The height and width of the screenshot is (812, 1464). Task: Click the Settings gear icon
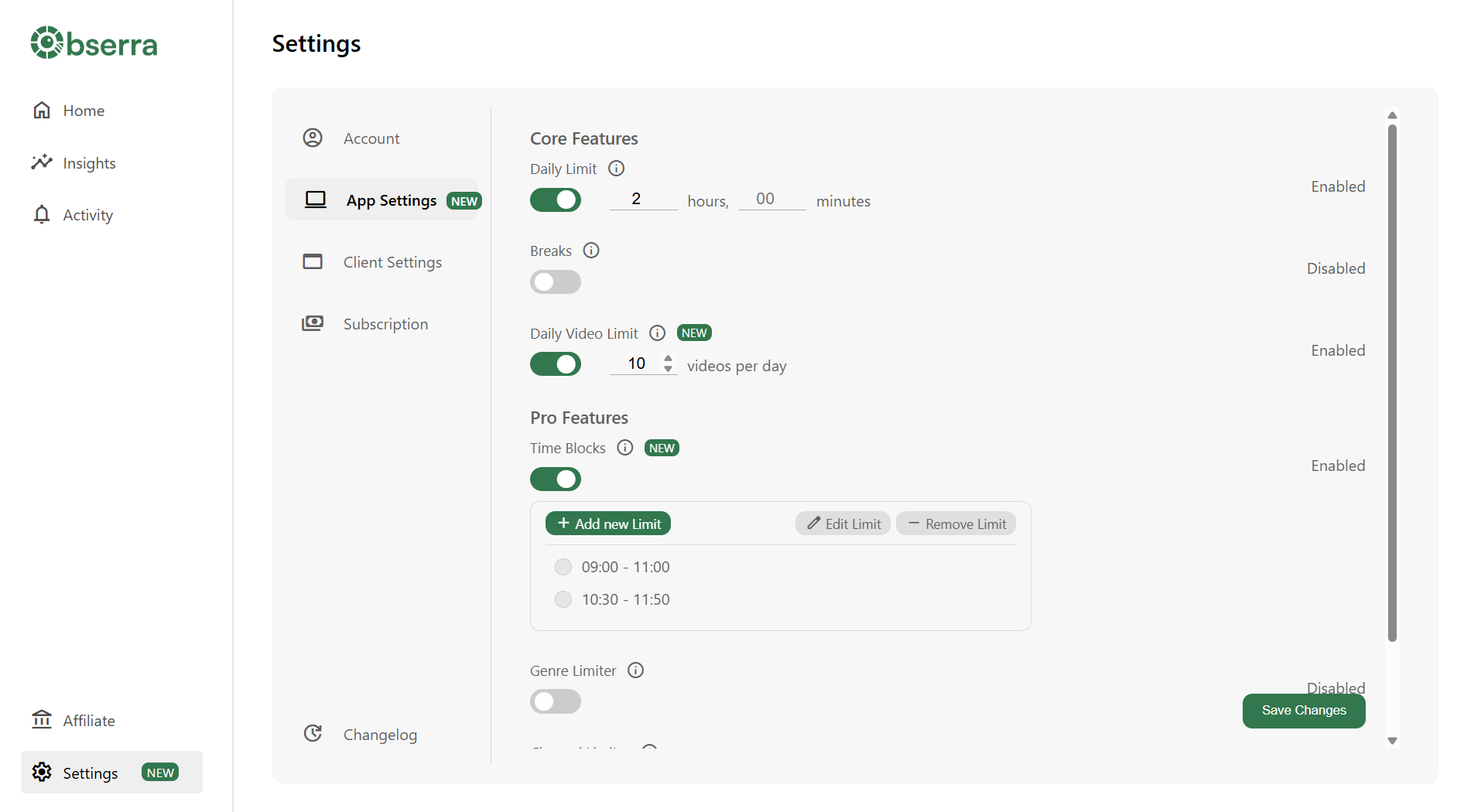click(42, 772)
